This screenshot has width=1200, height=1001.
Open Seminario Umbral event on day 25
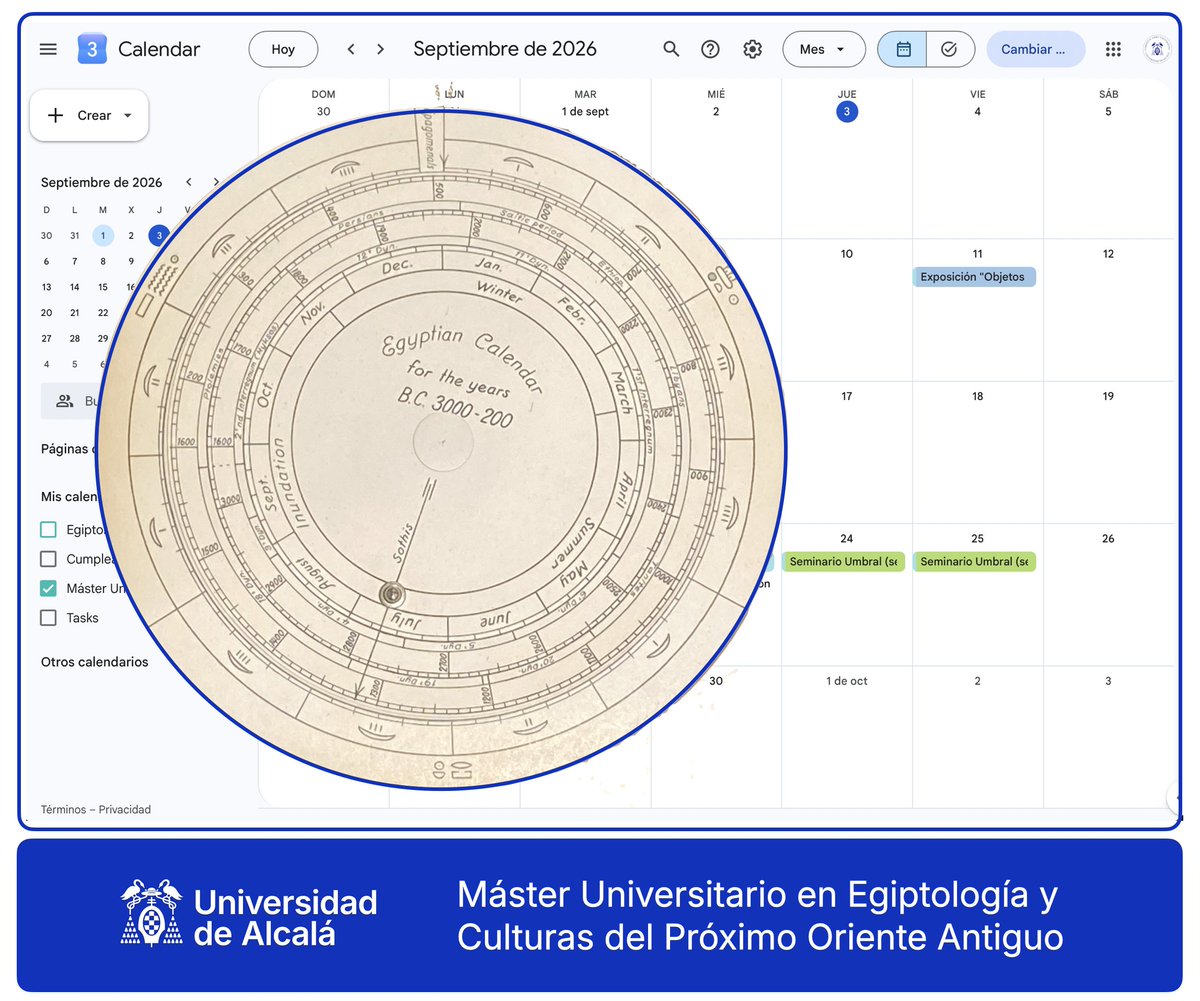974,562
